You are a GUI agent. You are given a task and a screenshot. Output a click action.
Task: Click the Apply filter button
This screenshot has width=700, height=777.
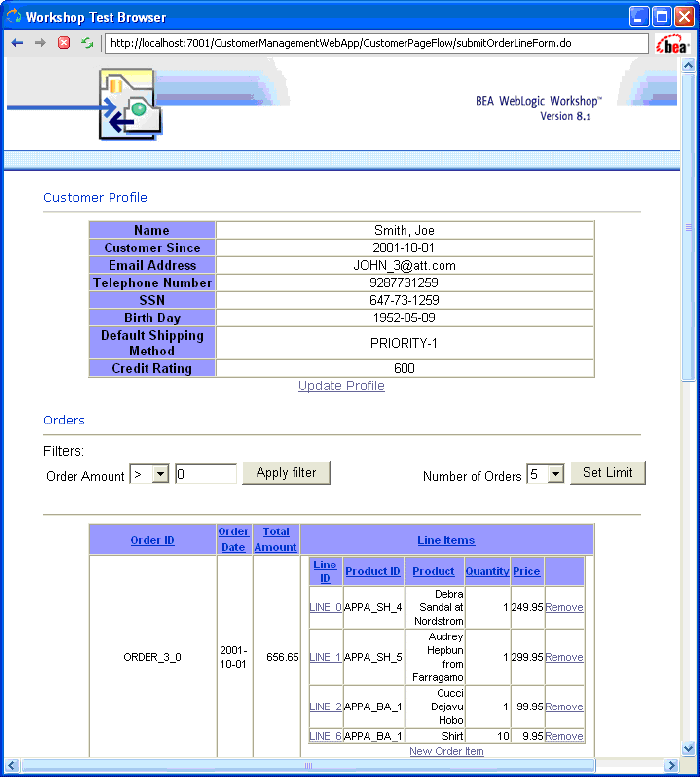286,473
